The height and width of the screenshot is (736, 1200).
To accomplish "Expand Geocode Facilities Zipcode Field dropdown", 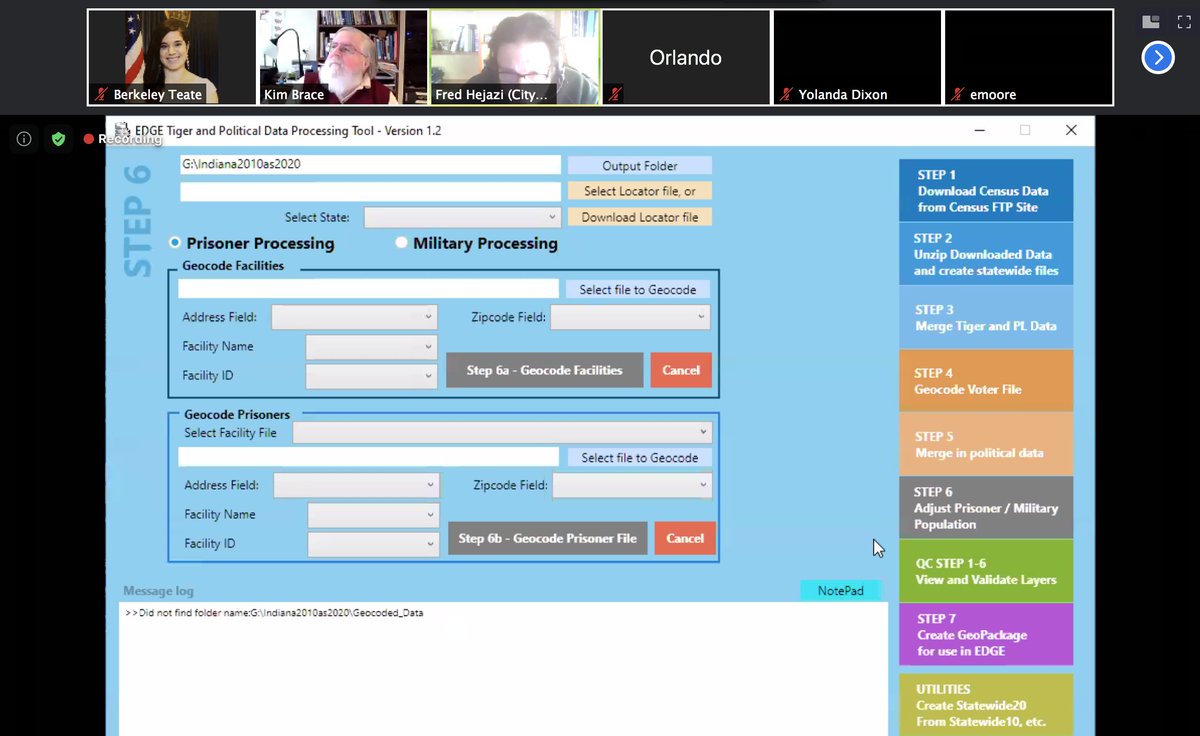I will coord(630,317).
